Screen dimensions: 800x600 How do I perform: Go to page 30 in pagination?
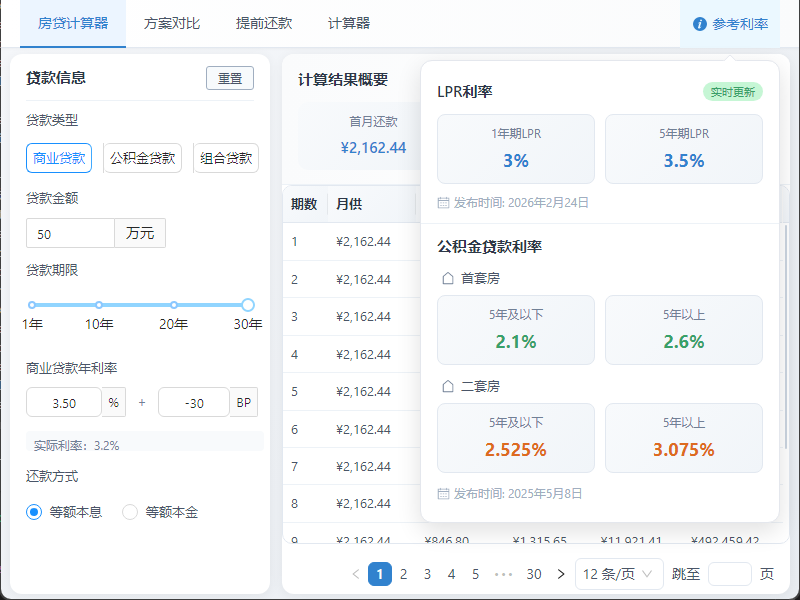534,574
